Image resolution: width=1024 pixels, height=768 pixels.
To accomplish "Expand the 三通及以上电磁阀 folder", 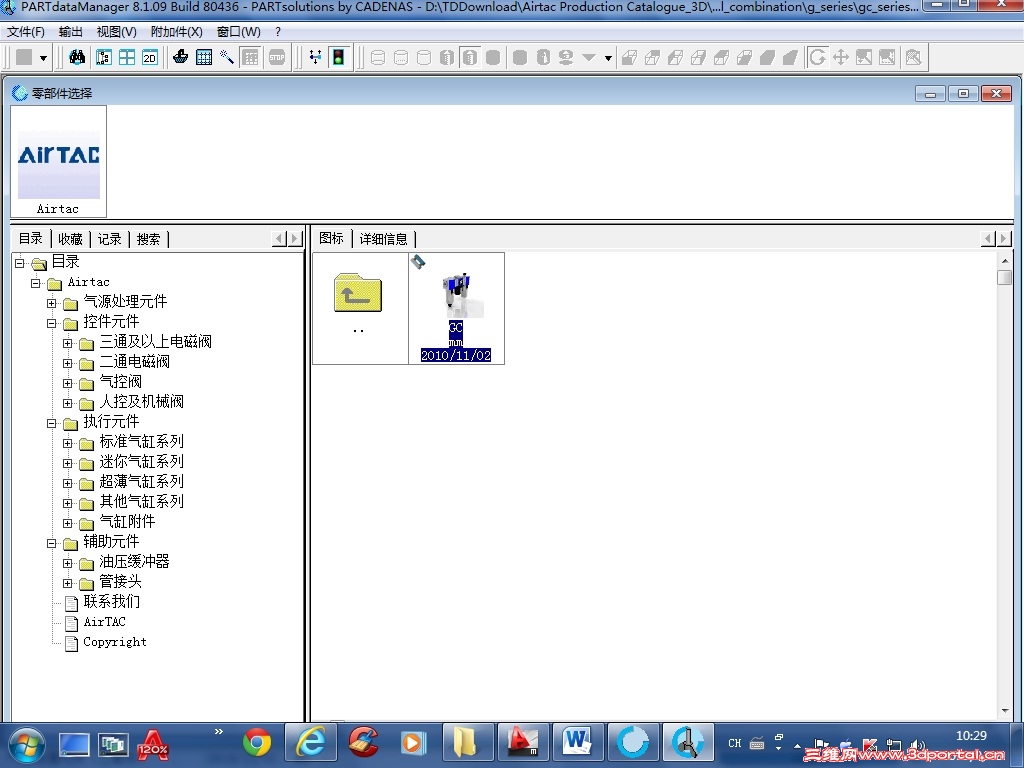I will (67, 343).
